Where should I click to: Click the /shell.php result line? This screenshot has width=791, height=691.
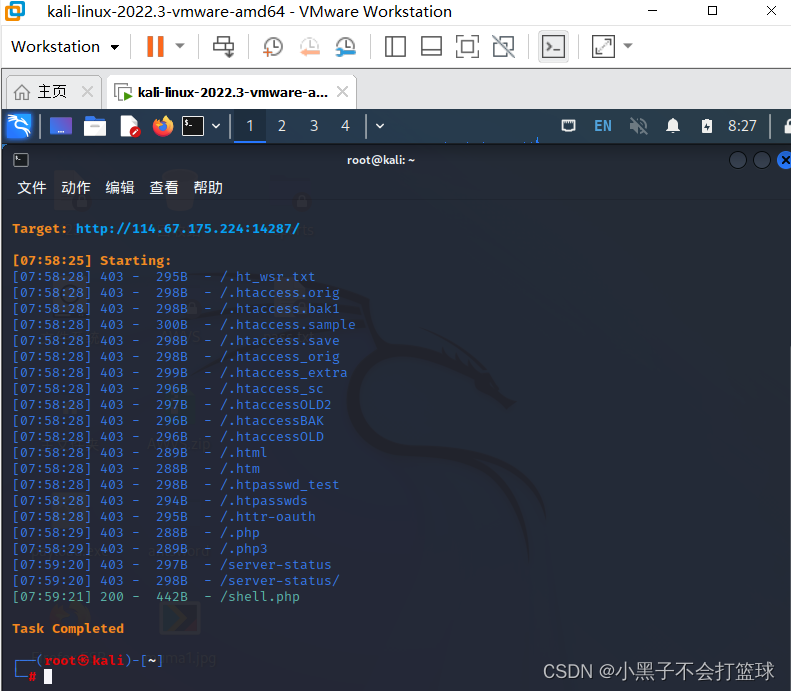coord(156,597)
